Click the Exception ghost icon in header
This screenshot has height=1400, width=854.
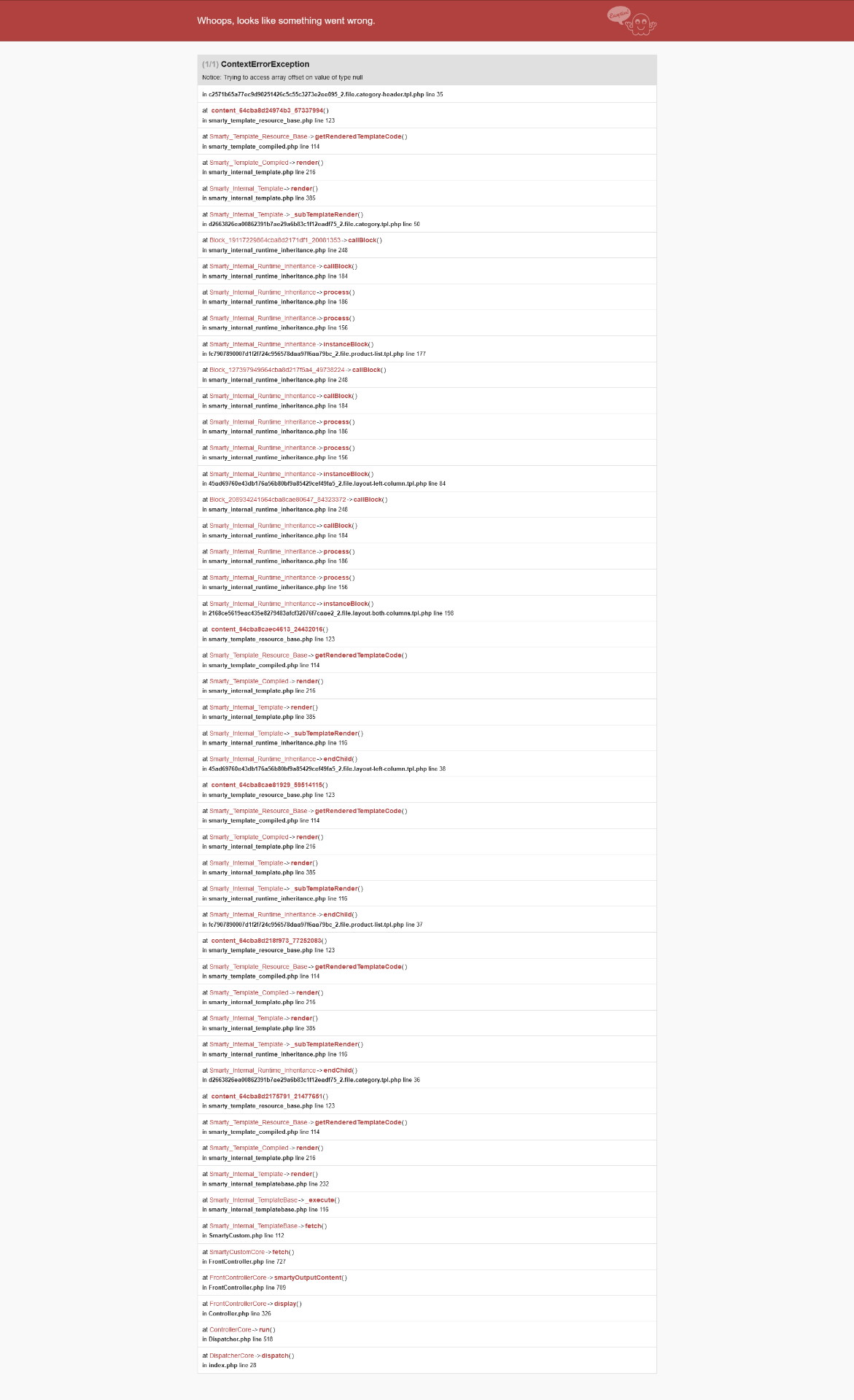click(x=632, y=21)
